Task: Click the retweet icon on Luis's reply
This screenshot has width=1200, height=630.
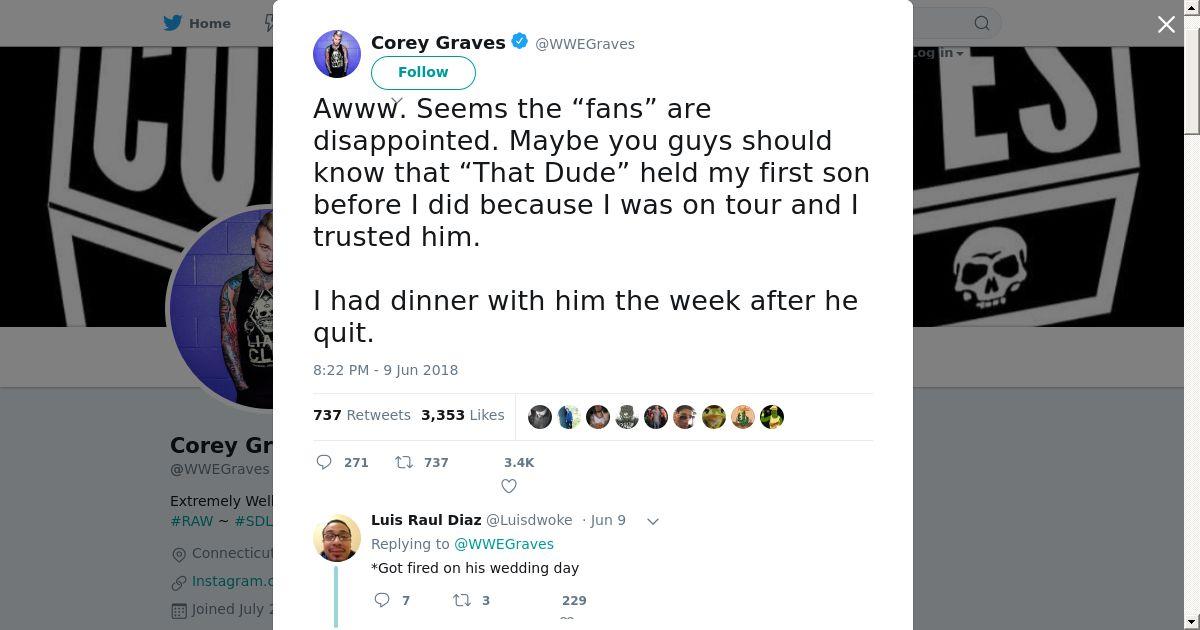Action: point(462,600)
